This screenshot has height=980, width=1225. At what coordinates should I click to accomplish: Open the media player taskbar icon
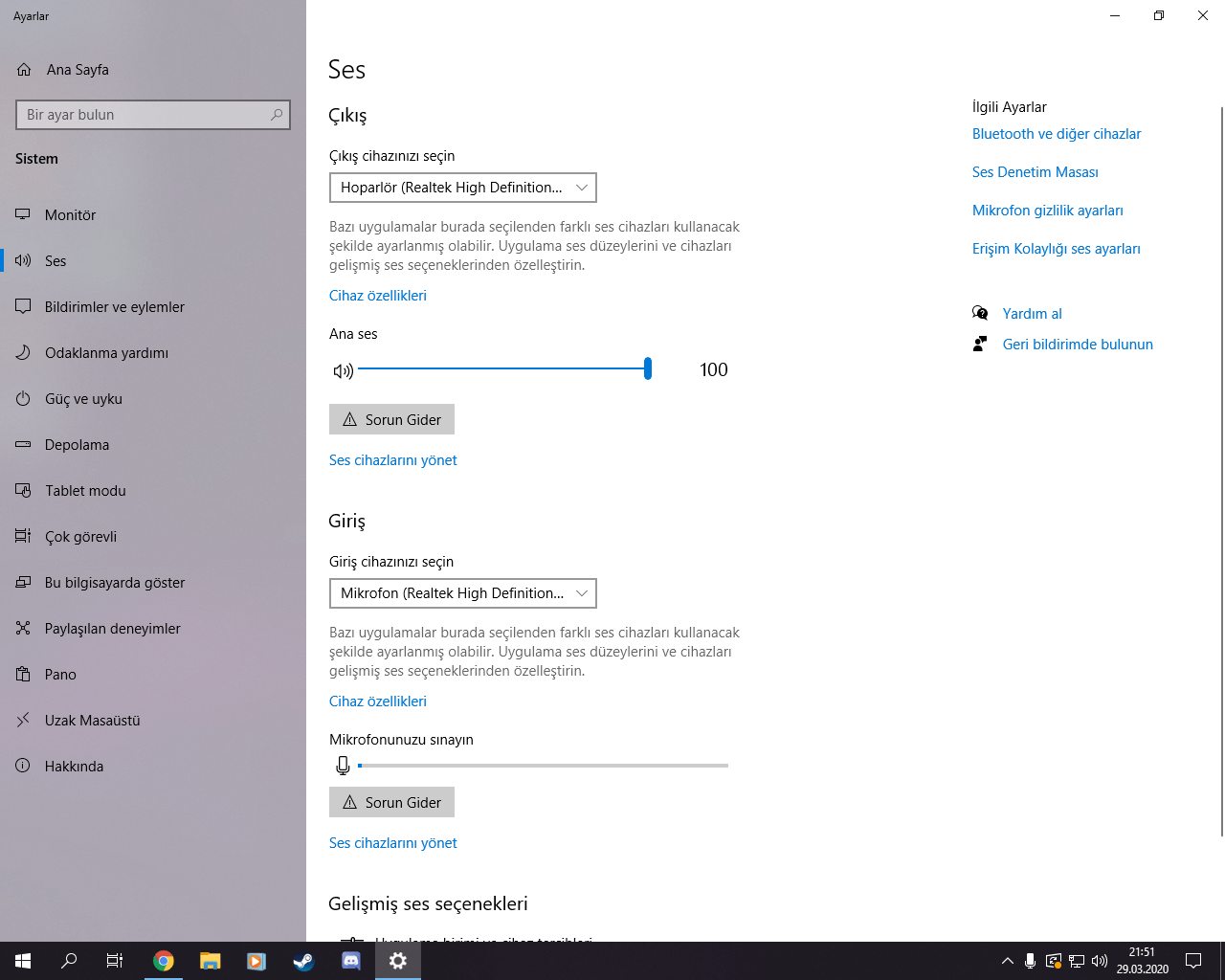click(x=256, y=961)
